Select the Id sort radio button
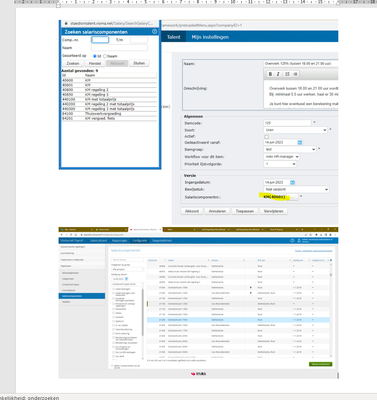 tap(95, 56)
